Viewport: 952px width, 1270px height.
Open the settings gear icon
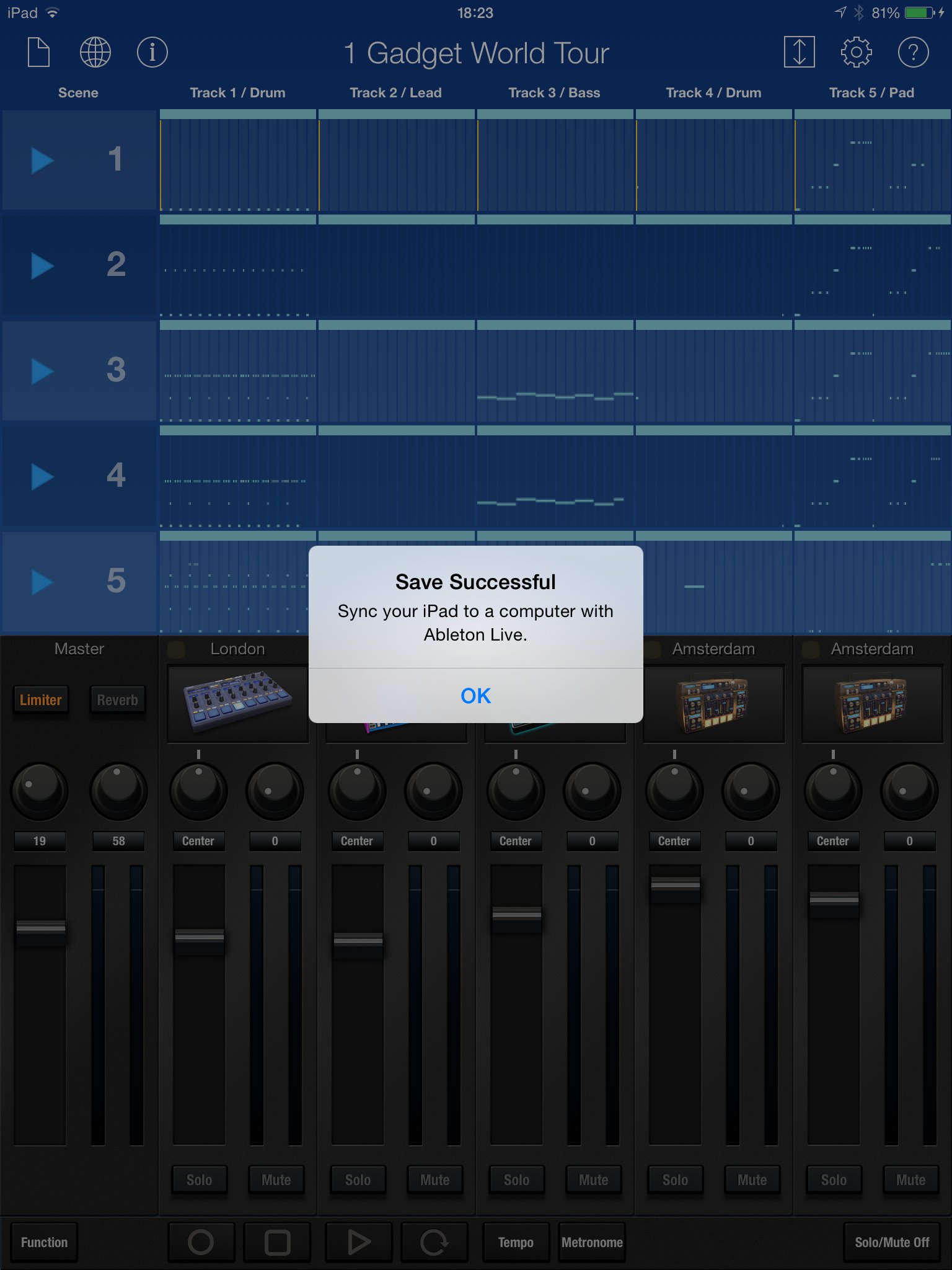point(856,52)
